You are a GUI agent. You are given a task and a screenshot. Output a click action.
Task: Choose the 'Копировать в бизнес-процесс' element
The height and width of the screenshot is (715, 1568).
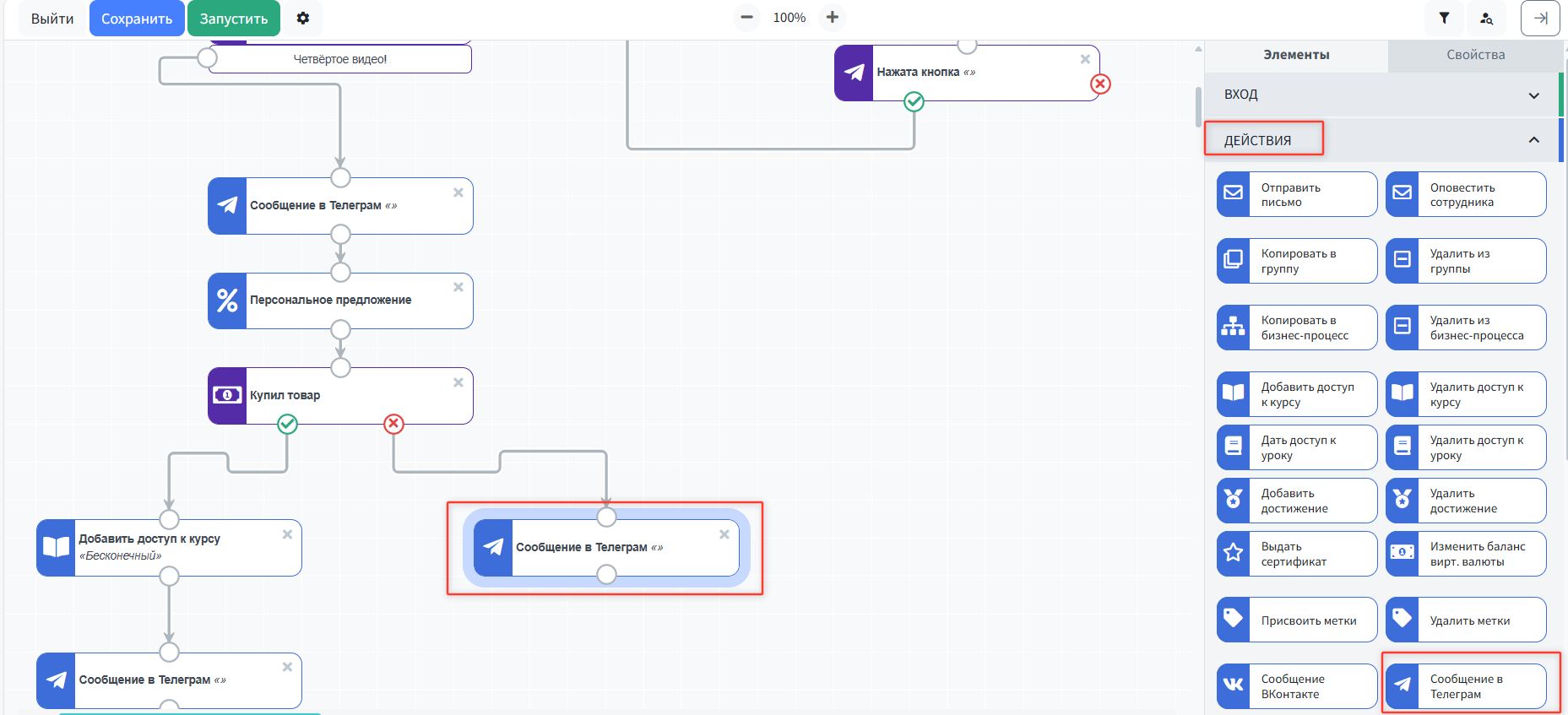pos(1296,328)
